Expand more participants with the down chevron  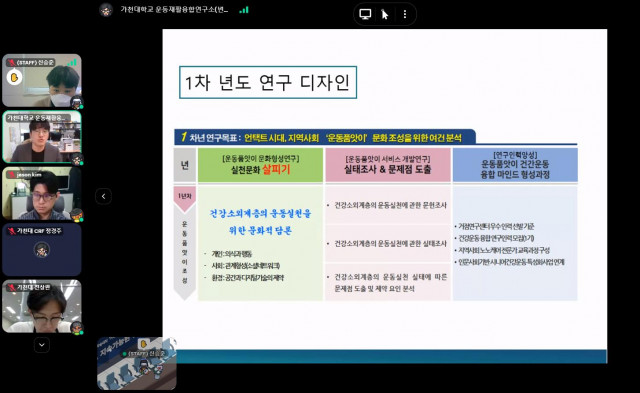42,345
